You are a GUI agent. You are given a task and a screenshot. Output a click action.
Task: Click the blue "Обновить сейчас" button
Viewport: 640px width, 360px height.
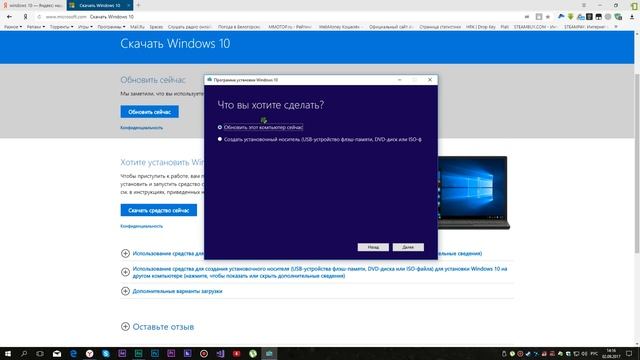point(149,112)
